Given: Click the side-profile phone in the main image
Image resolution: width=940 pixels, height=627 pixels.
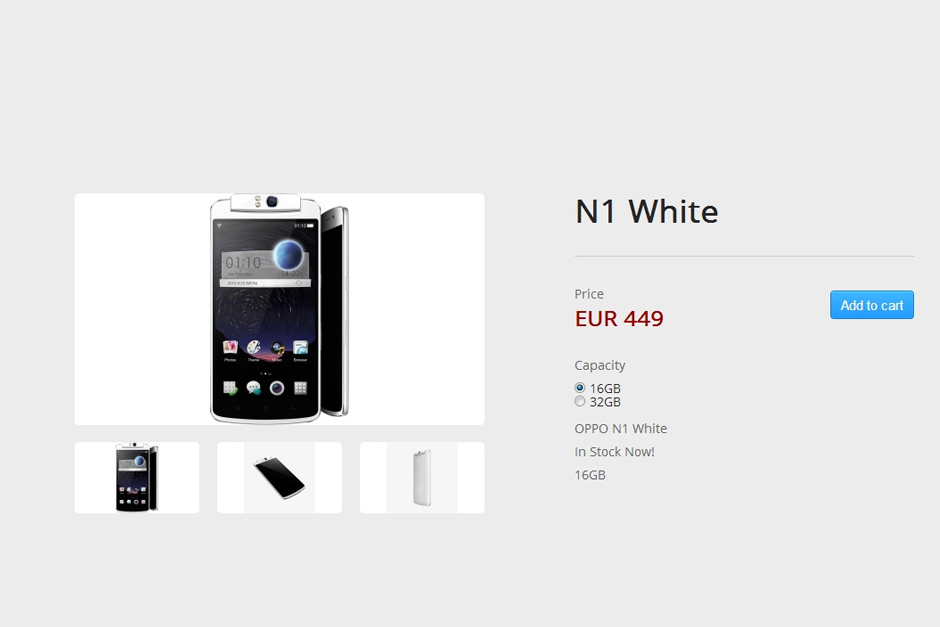Looking at the screenshot, I should [x=335, y=311].
